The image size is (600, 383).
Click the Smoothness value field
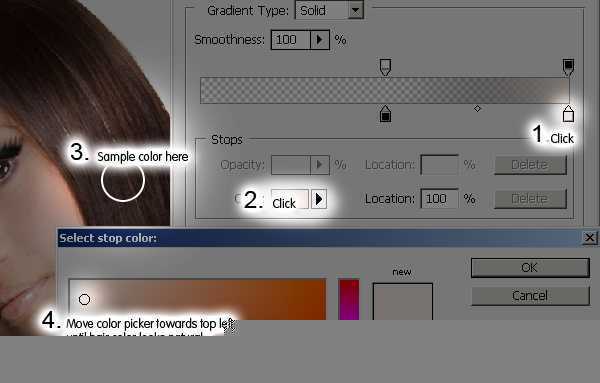coord(290,40)
